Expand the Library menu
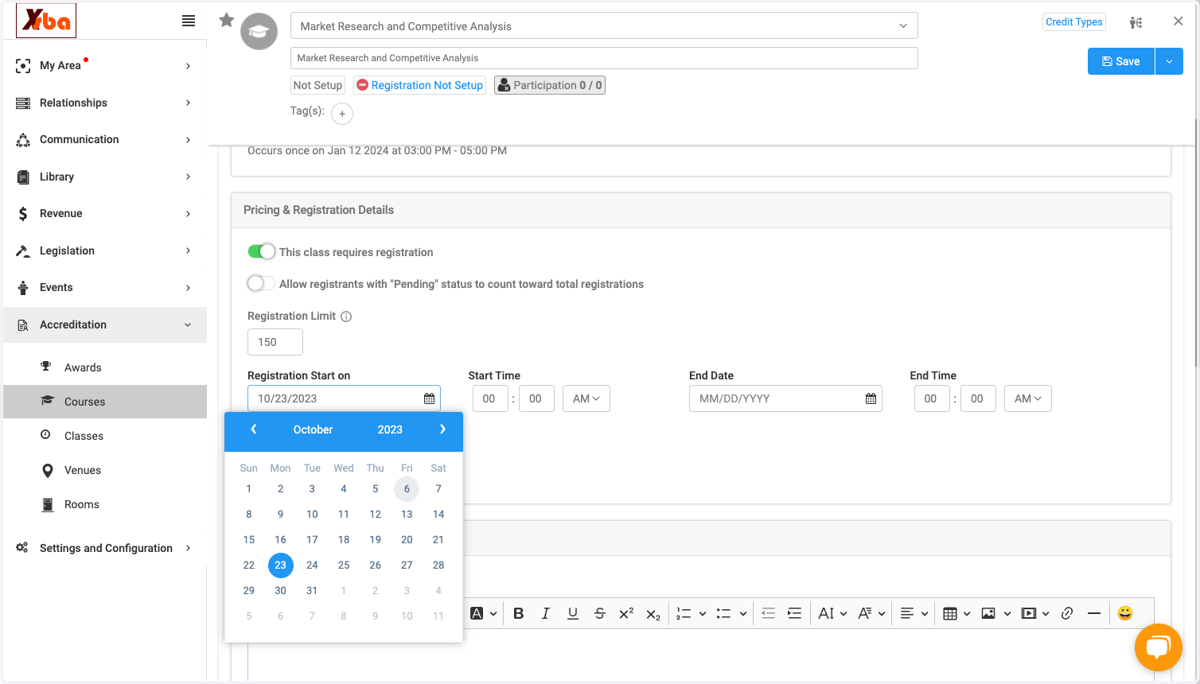The width and height of the screenshot is (1200, 684). [x=104, y=176]
